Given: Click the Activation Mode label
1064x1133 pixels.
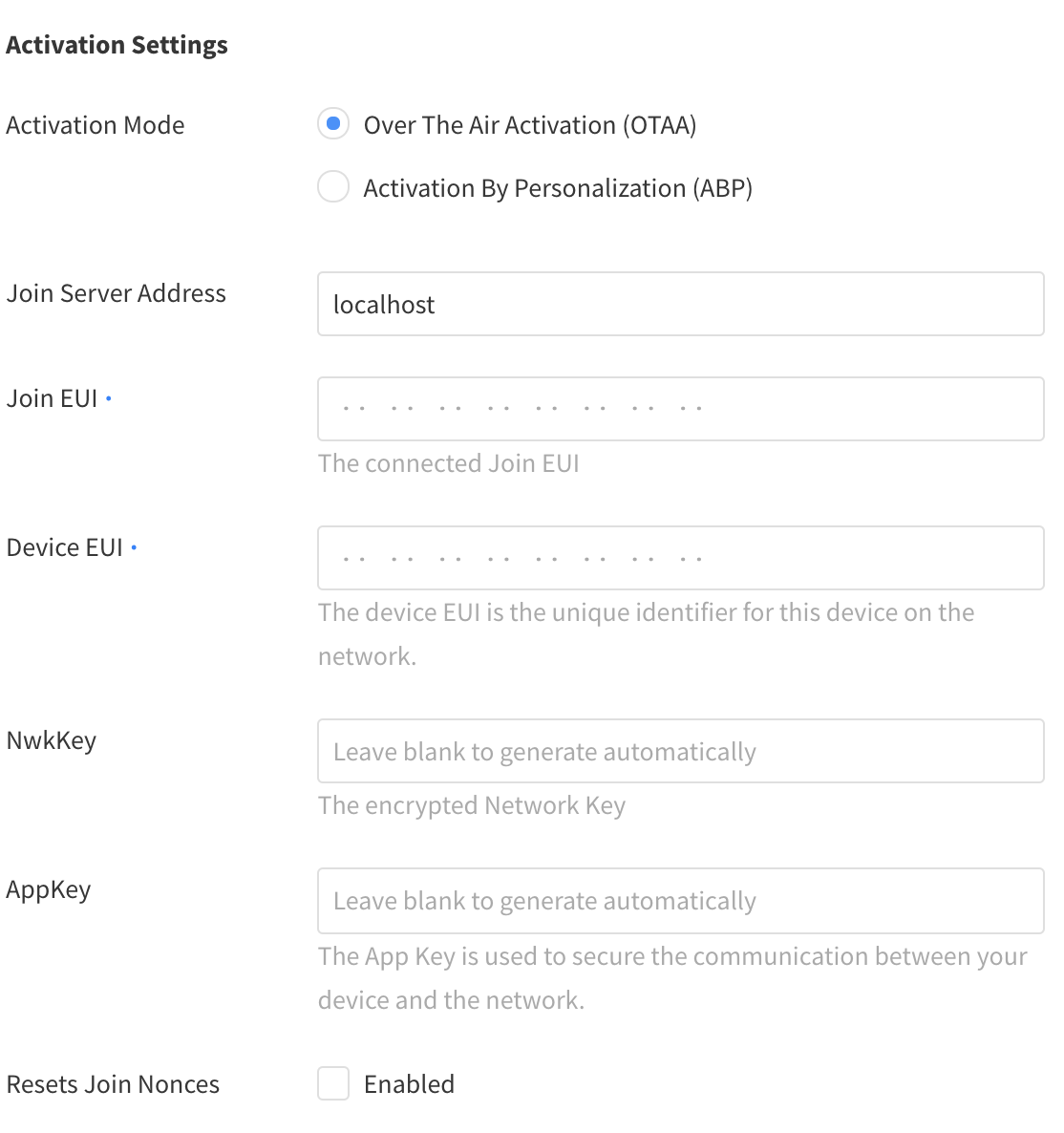Looking at the screenshot, I should tap(95, 124).
